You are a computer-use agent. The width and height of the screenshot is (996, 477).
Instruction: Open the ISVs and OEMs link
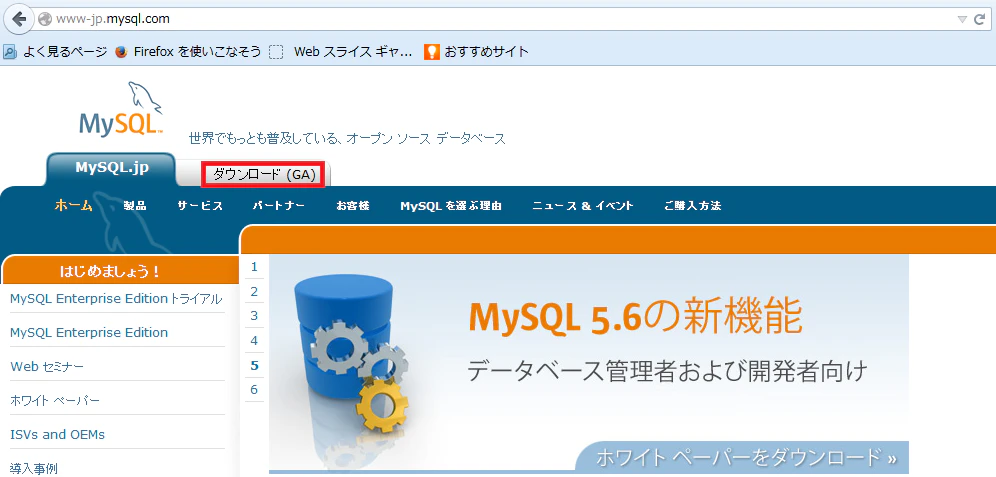click(57, 434)
